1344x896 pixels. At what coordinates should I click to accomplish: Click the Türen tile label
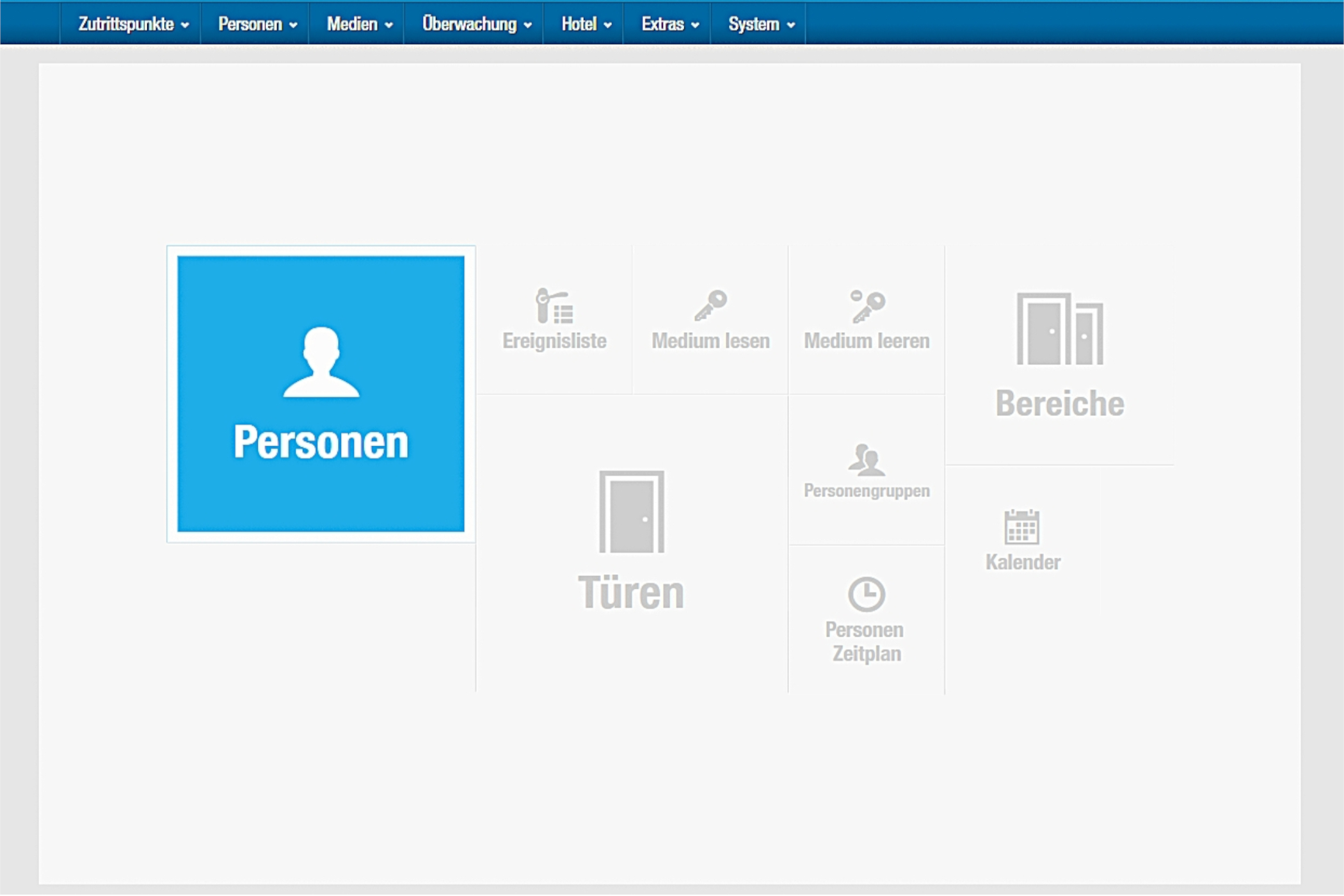[x=631, y=593]
